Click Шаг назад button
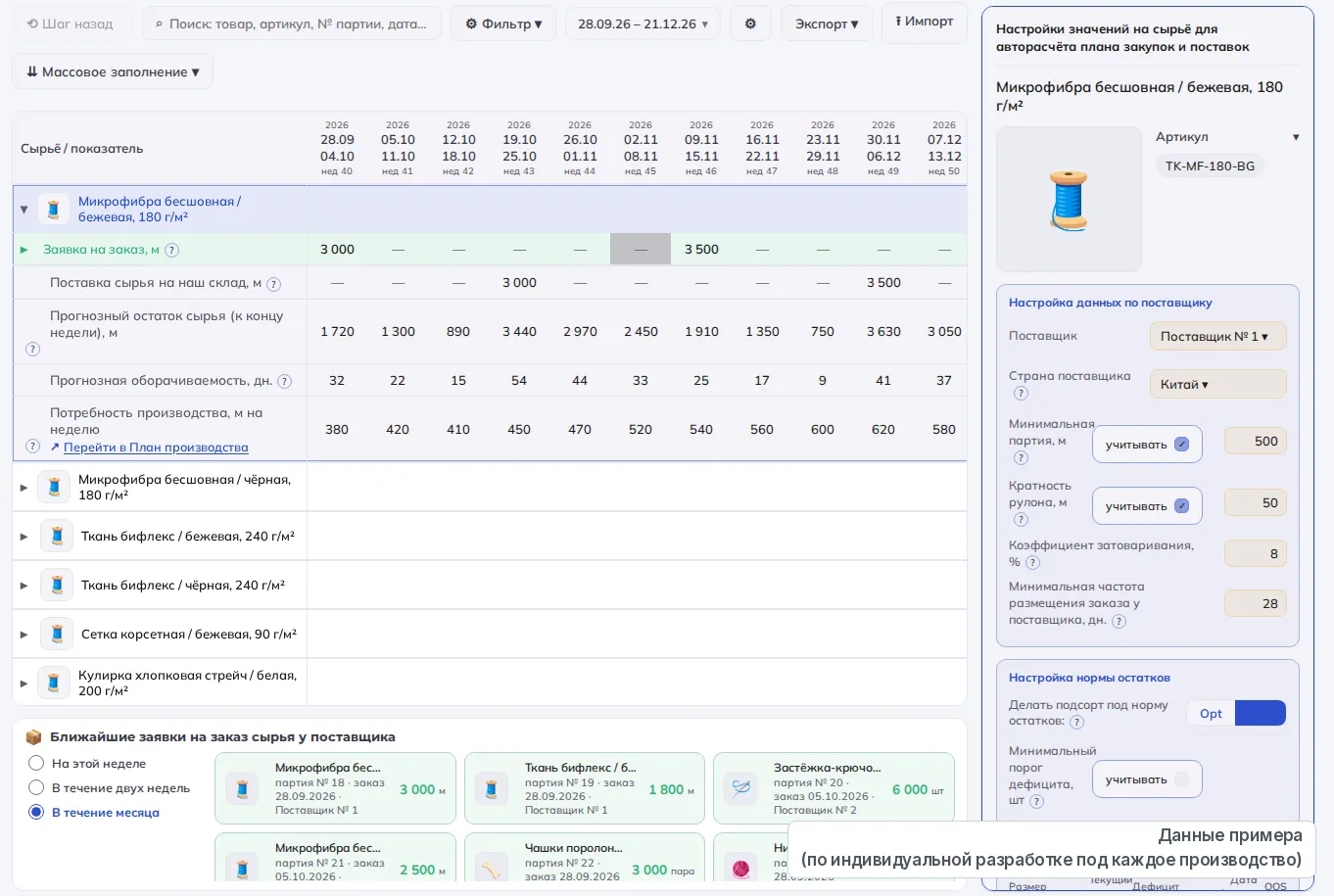 [x=71, y=24]
